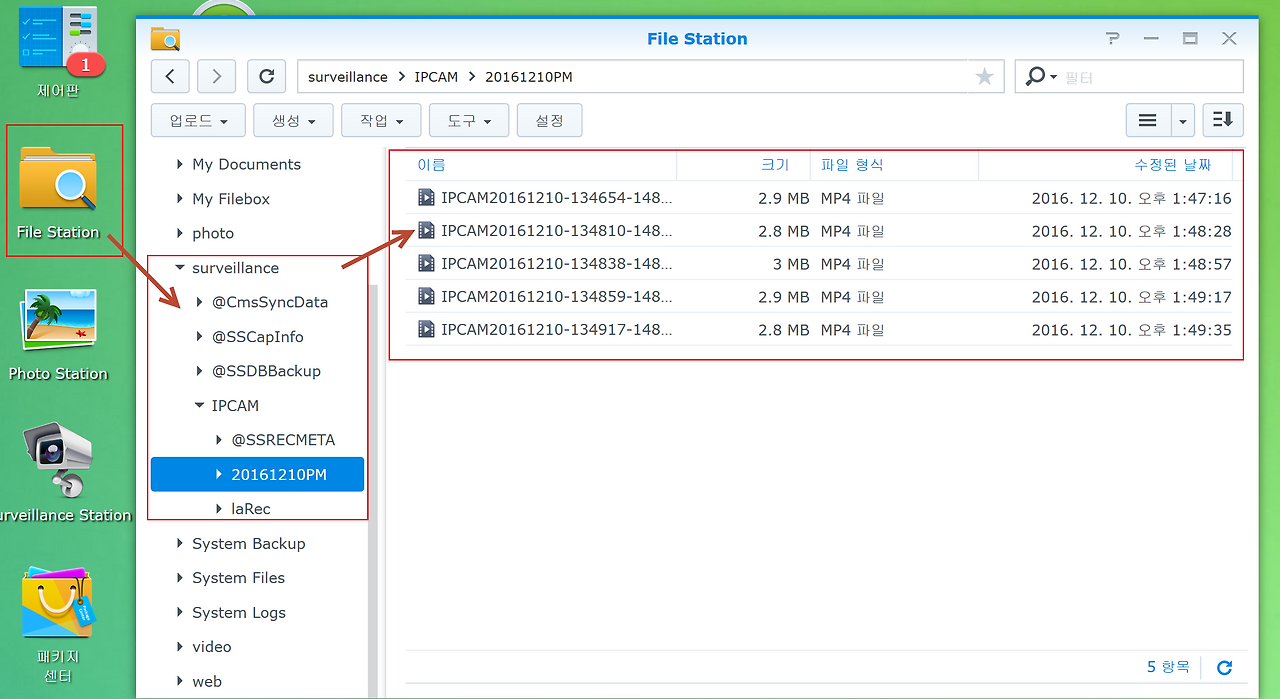Expand the My Documents tree node

[180, 164]
